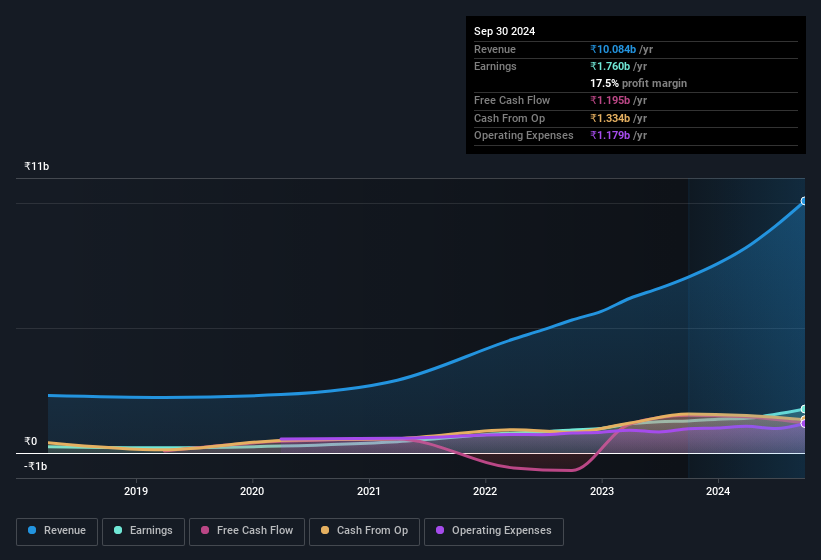Toggle the Cash From Op legend button
This screenshot has height=560, width=821.
[364, 531]
